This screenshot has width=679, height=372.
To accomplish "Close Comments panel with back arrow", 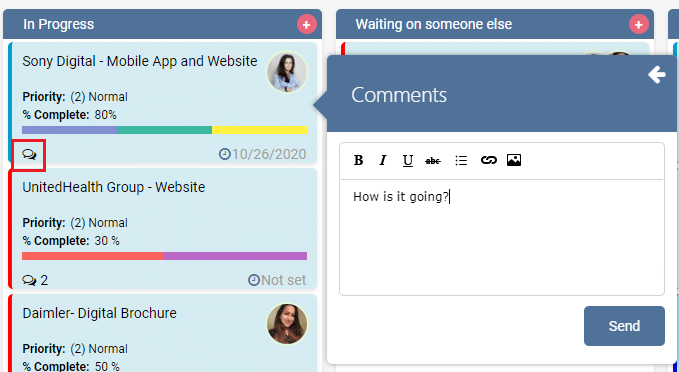I will (x=656, y=74).
